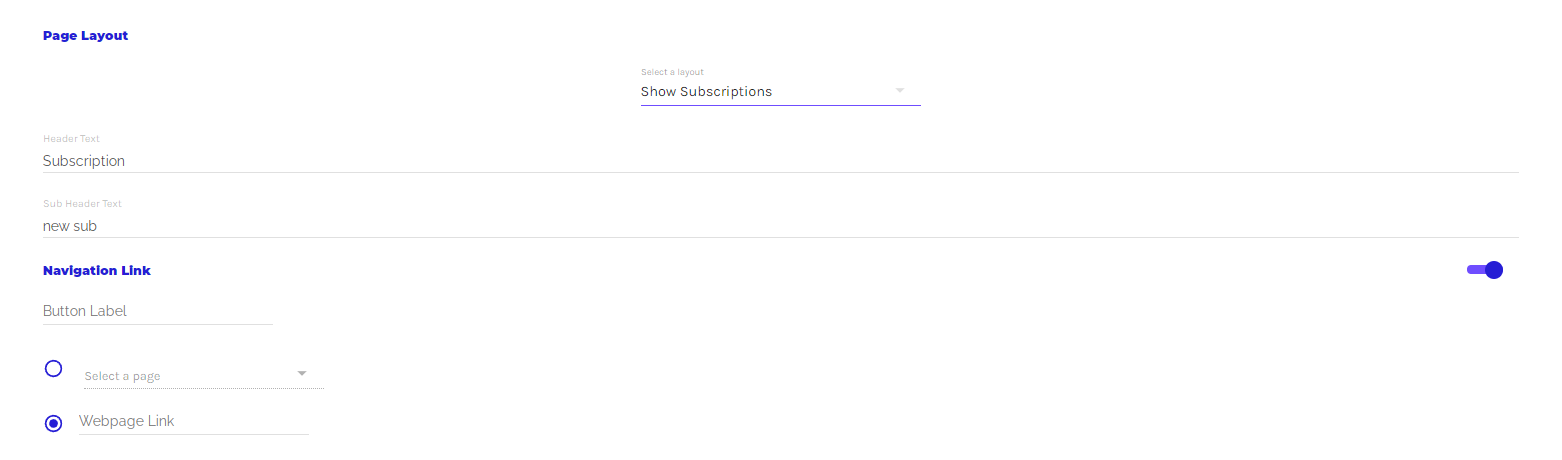Click into the Webpage Link field

(x=193, y=421)
